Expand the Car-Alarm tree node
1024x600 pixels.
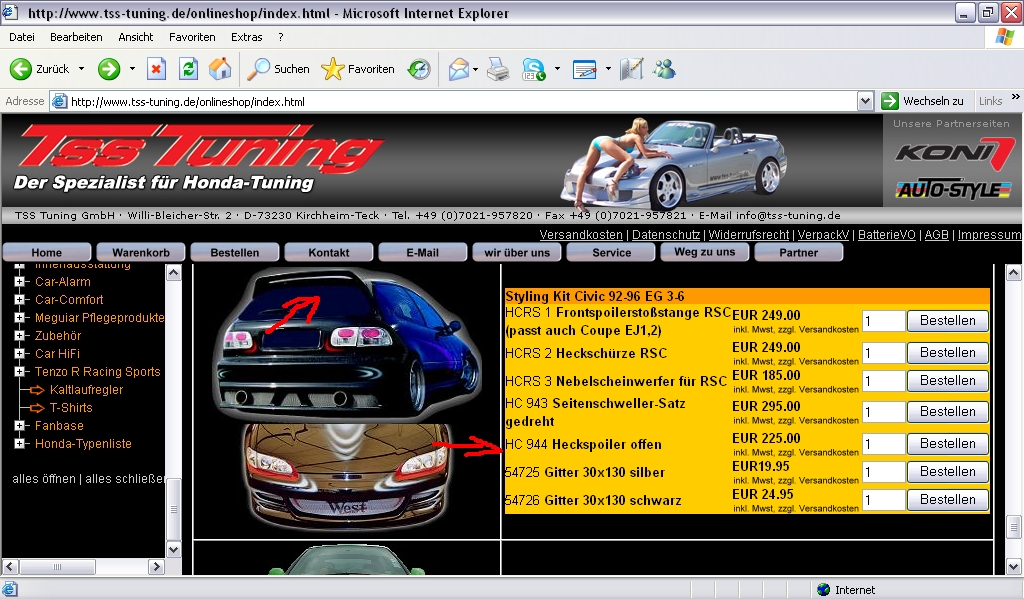point(20,282)
